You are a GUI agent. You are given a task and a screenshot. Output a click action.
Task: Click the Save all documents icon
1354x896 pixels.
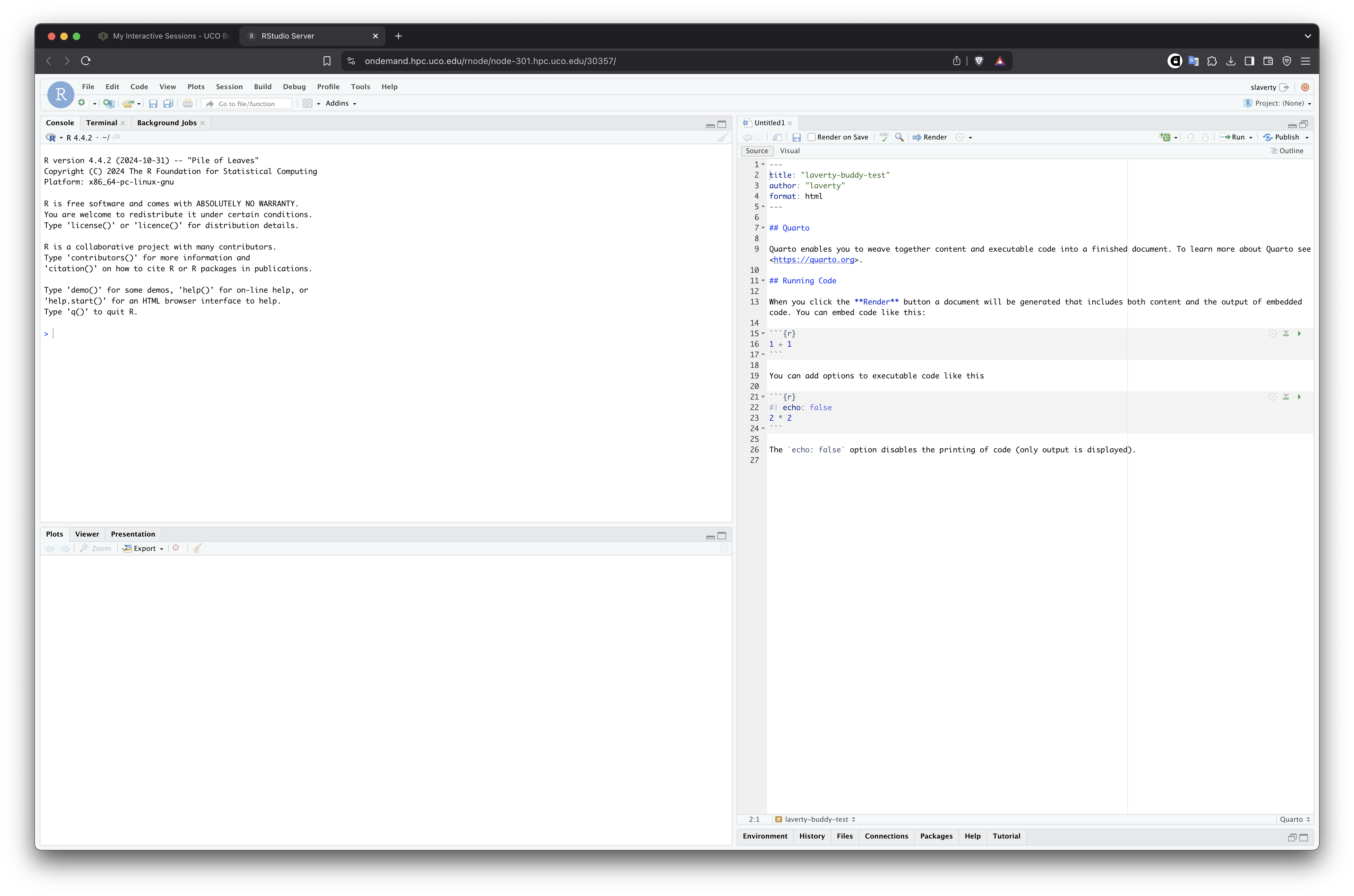pos(168,103)
